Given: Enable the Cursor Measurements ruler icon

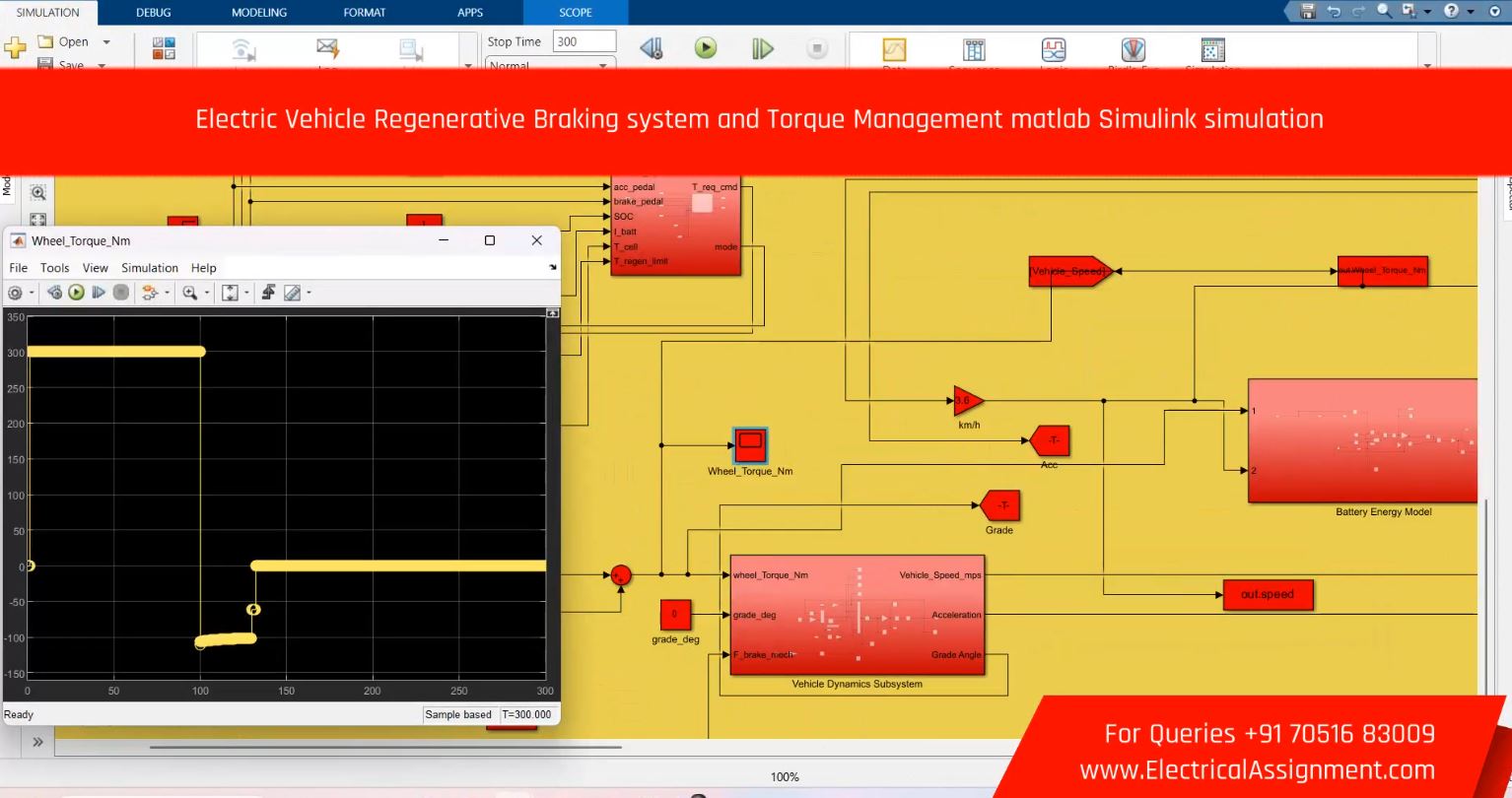Looking at the screenshot, I should click(x=292, y=293).
